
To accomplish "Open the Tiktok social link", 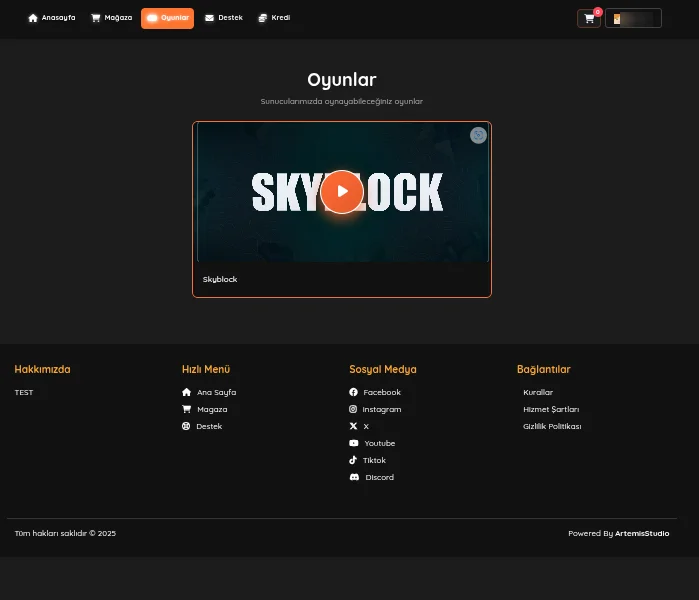I will (374, 460).
